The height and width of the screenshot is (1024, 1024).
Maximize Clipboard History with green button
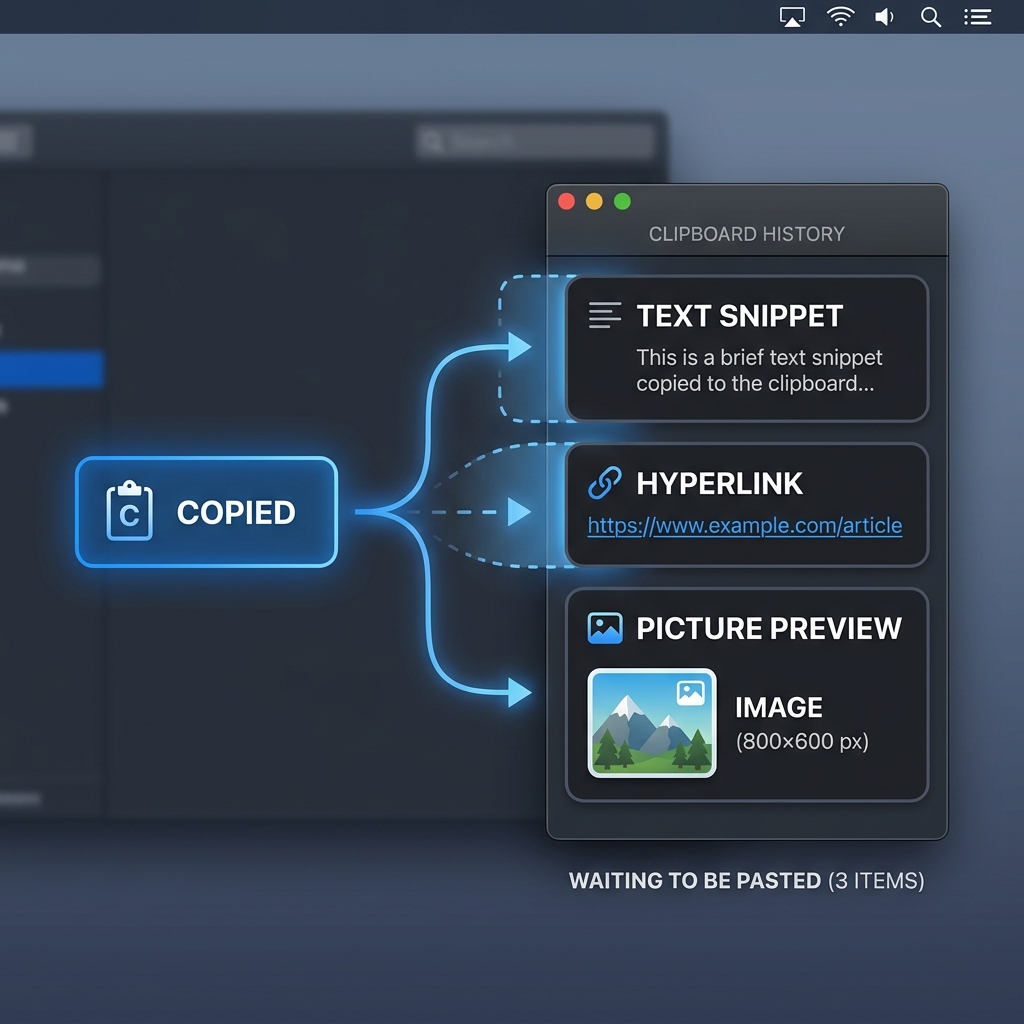tap(622, 201)
